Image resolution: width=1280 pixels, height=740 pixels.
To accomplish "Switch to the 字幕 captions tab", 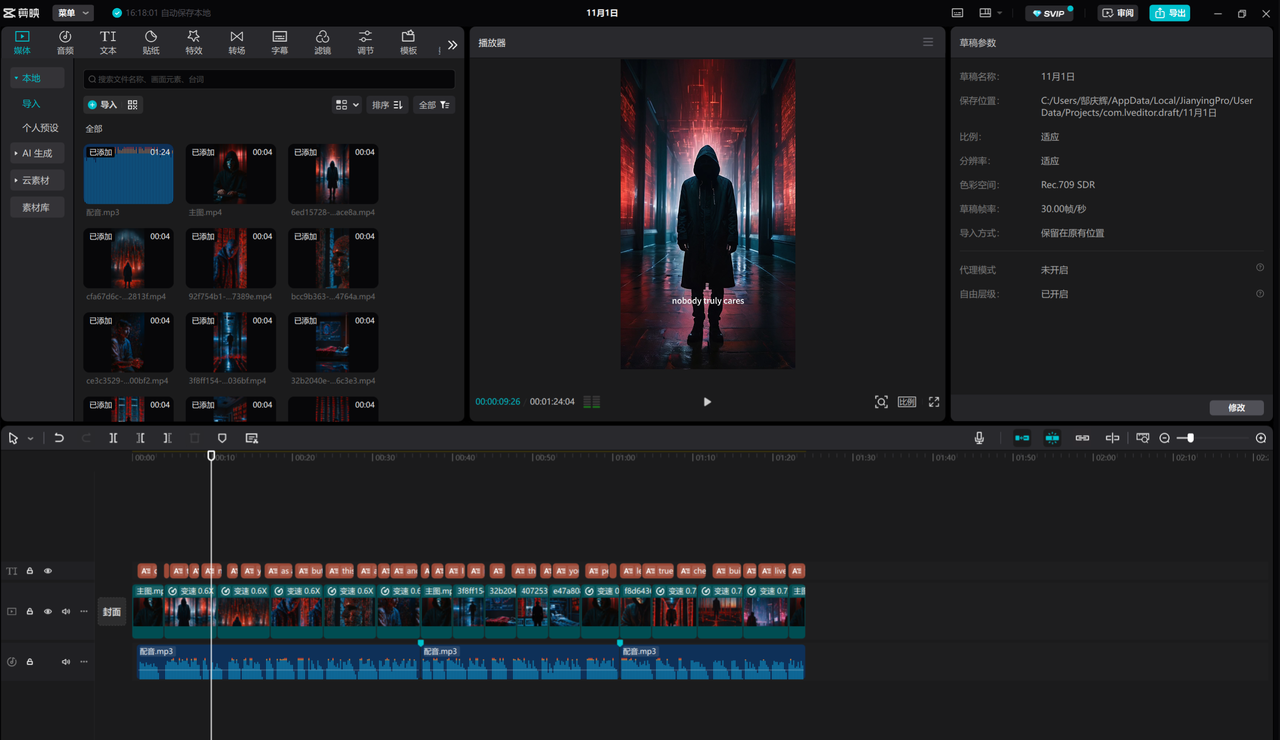I will coord(280,42).
